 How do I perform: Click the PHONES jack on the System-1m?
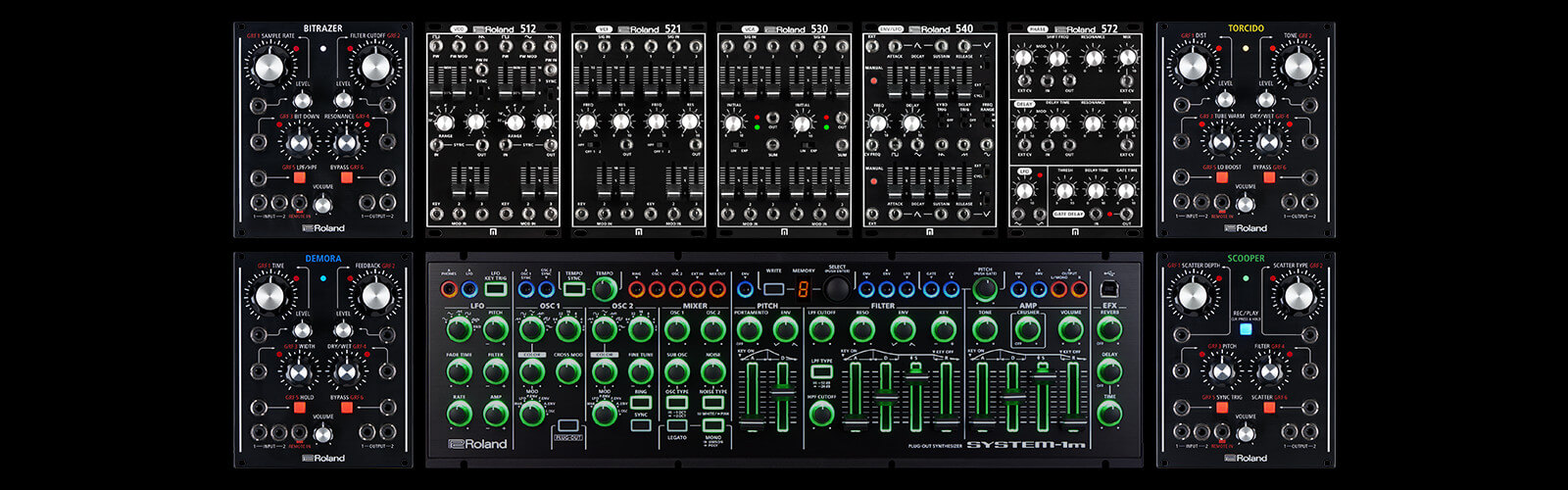point(449,289)
